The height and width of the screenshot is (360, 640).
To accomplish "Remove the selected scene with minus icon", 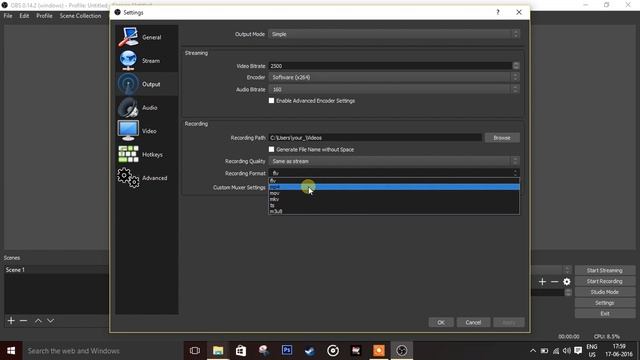I will 24,321.
